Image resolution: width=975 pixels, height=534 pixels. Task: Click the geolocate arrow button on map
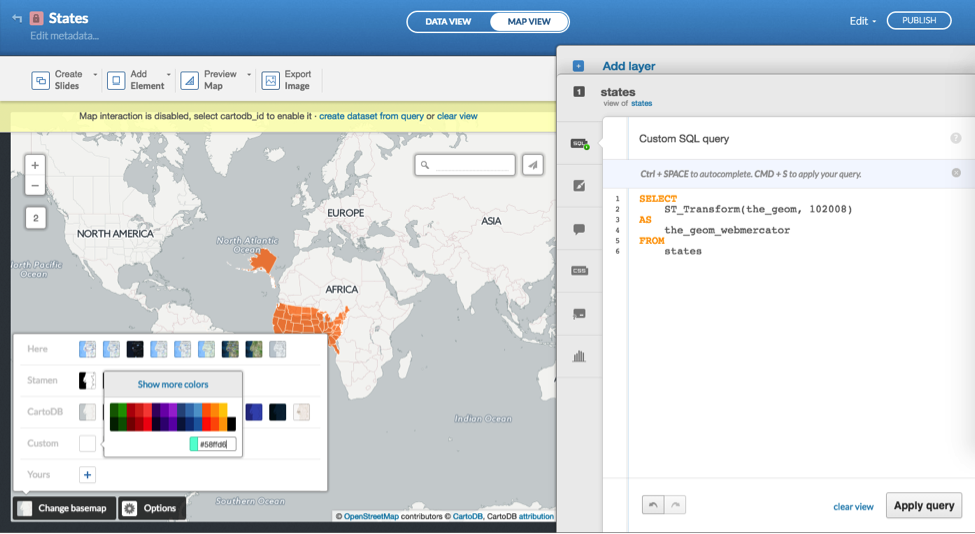[533, 165]
